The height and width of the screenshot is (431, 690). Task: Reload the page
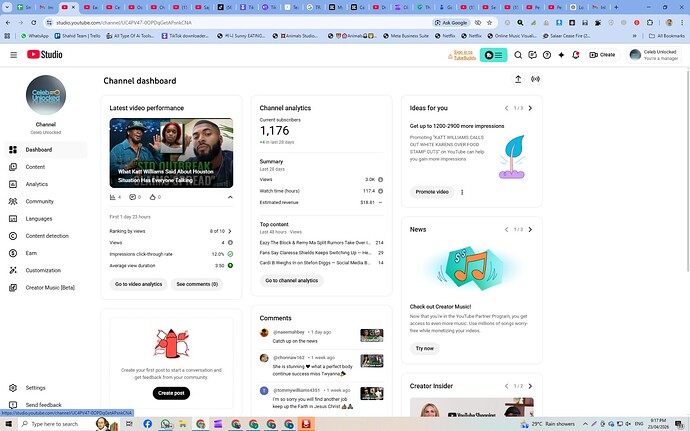coord(34,22)
